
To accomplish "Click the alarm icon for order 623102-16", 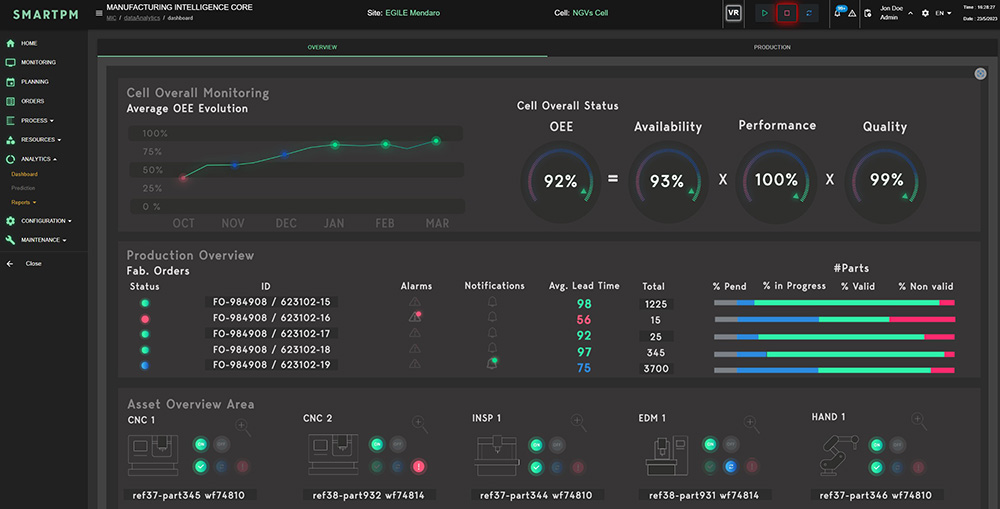I will pyautogui.click(x=416, y=317).
